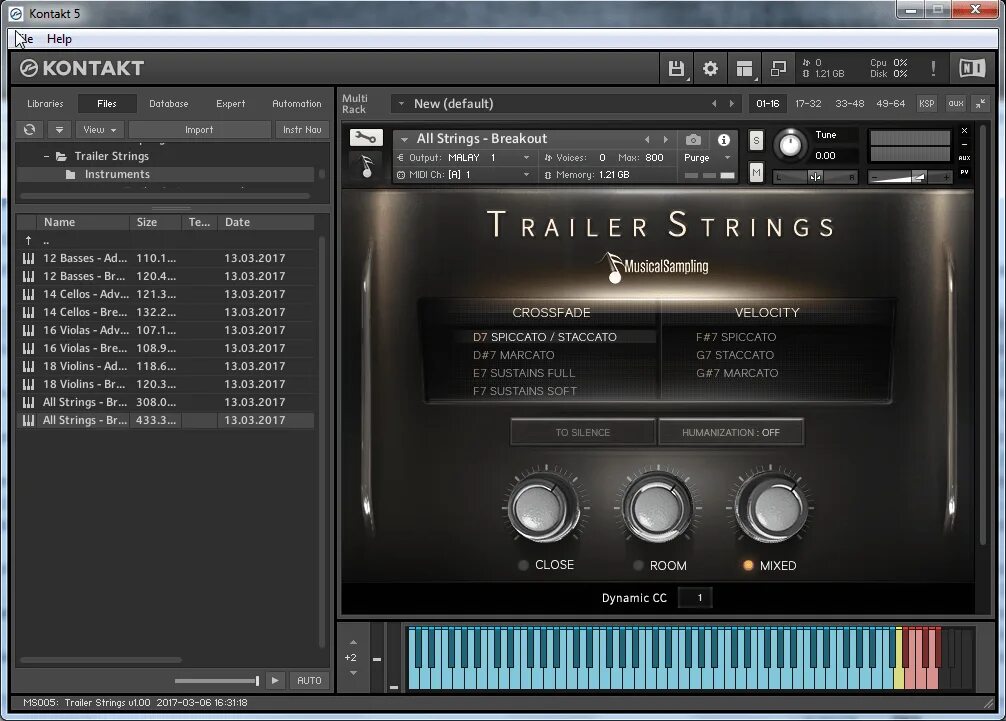Open the View dropdown in browser

(x=99, y=130)
